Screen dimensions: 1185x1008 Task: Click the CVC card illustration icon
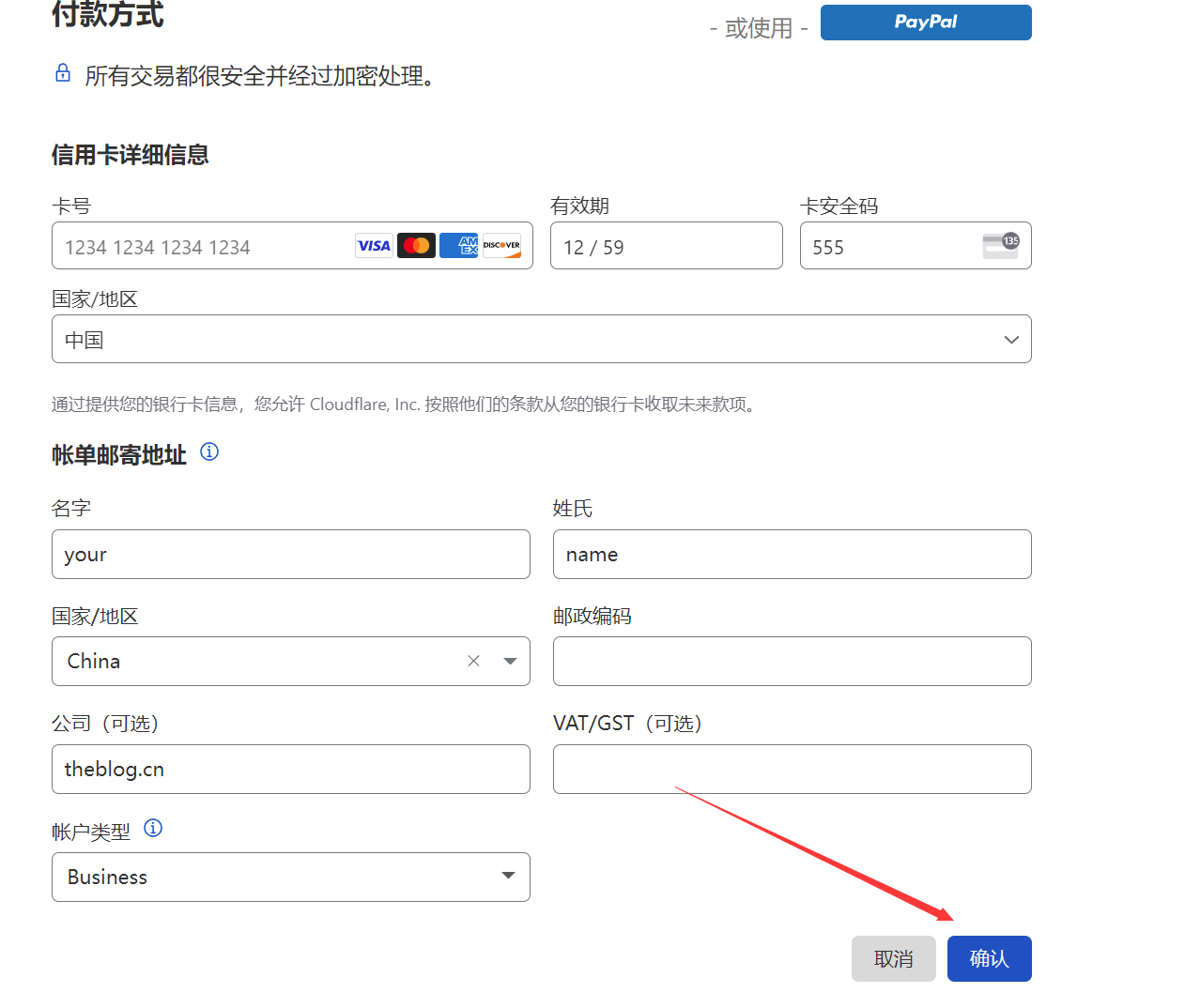pos(1000,245)
